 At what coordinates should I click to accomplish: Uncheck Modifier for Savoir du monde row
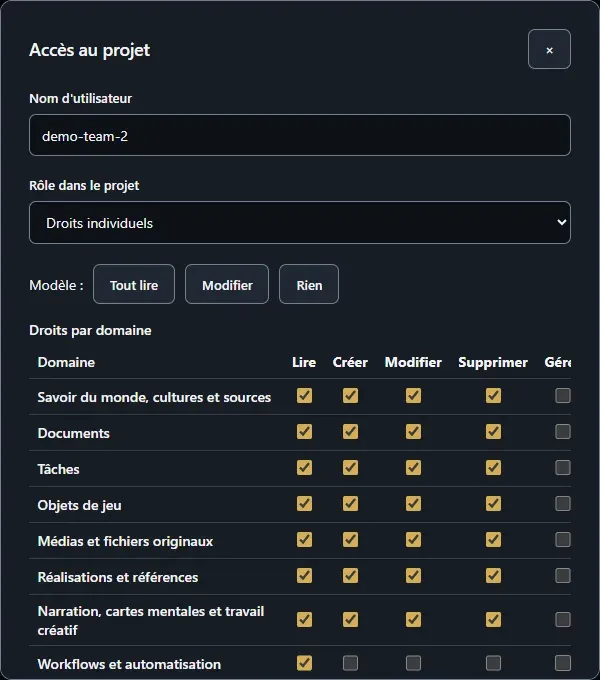tap(413, 396)
